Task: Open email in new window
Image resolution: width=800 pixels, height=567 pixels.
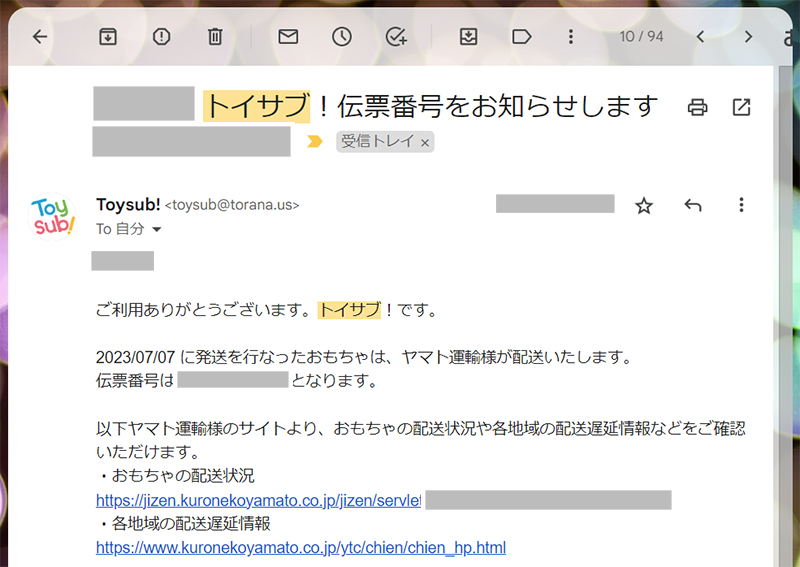Action: [741, 107]
